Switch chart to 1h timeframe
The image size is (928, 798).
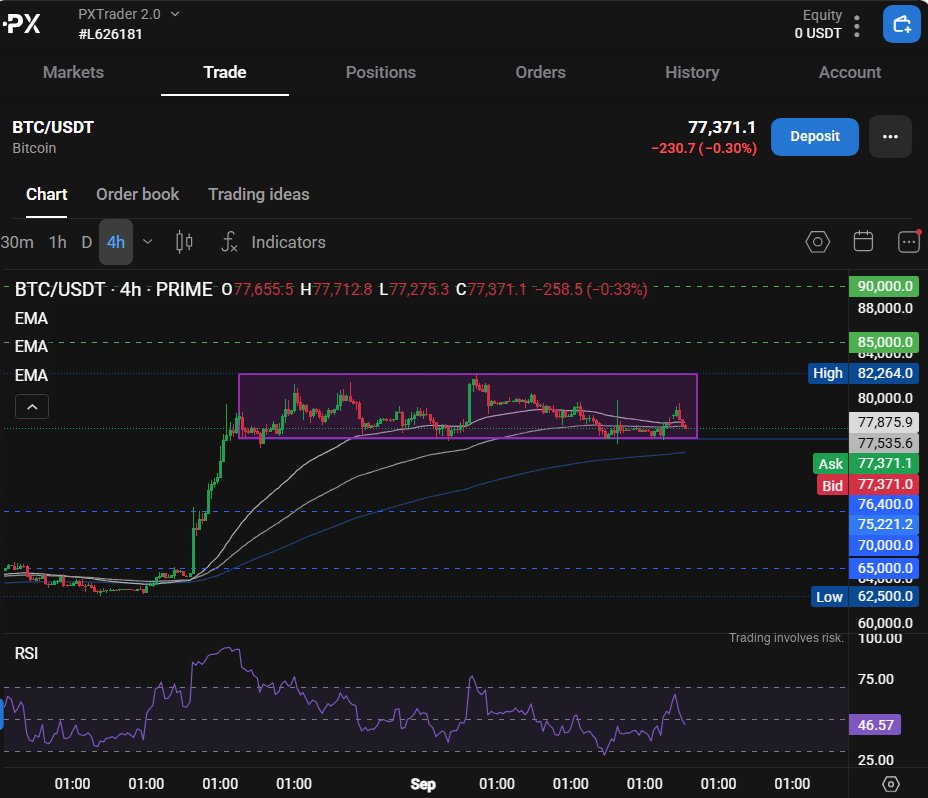click(57, 242)
